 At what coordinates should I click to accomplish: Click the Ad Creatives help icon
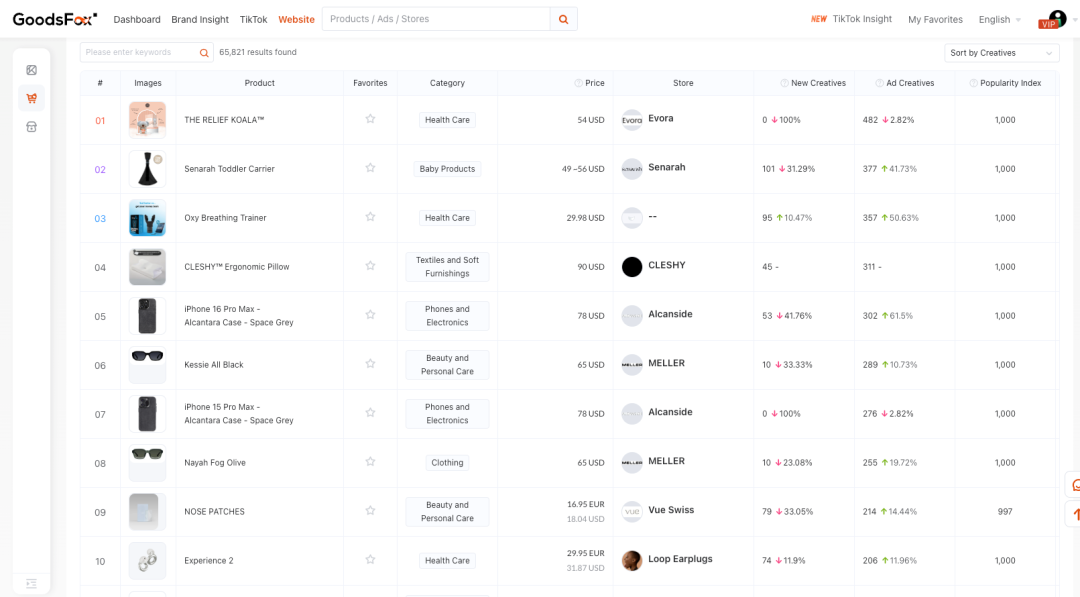click(880, 83)
